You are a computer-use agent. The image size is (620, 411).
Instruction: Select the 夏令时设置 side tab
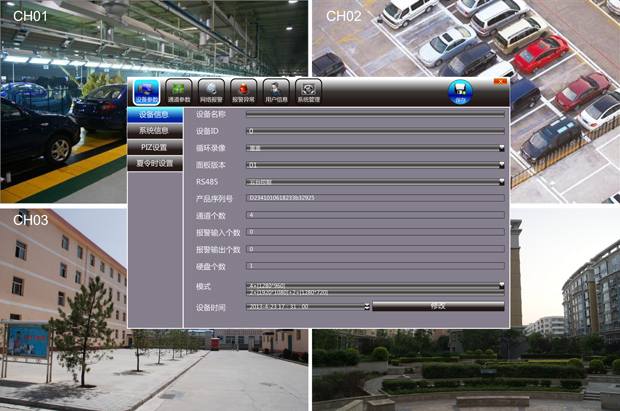tap(155, 163)
